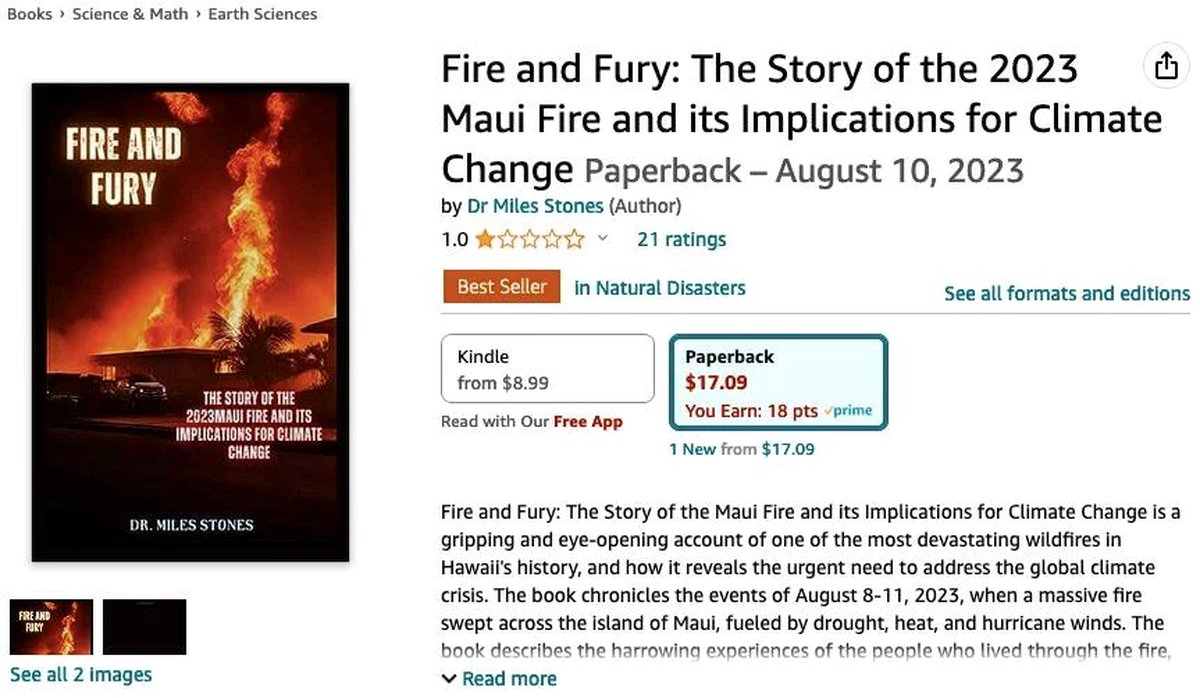Open the main book cover image
Screen dimensions: 1200x698
point(190,322)
